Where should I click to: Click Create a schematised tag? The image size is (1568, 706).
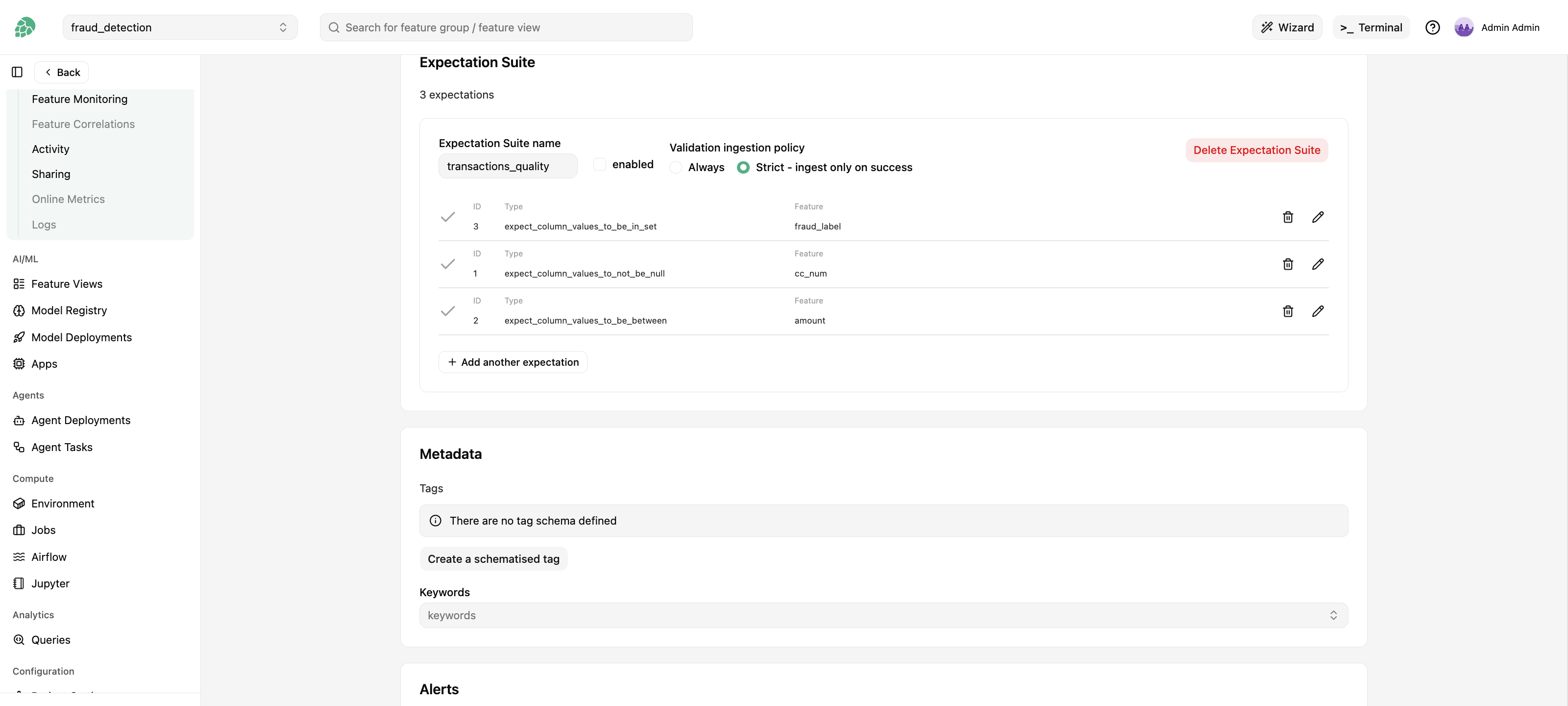[493, 559]
